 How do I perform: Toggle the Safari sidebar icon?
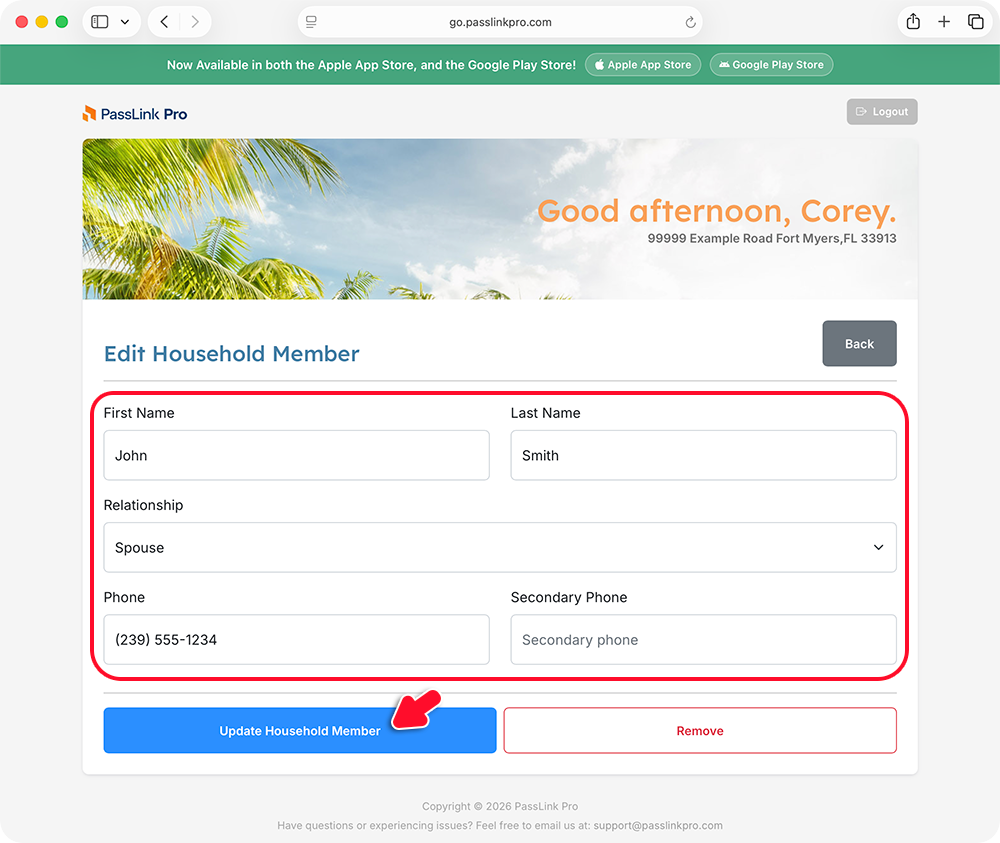(100, 22)
